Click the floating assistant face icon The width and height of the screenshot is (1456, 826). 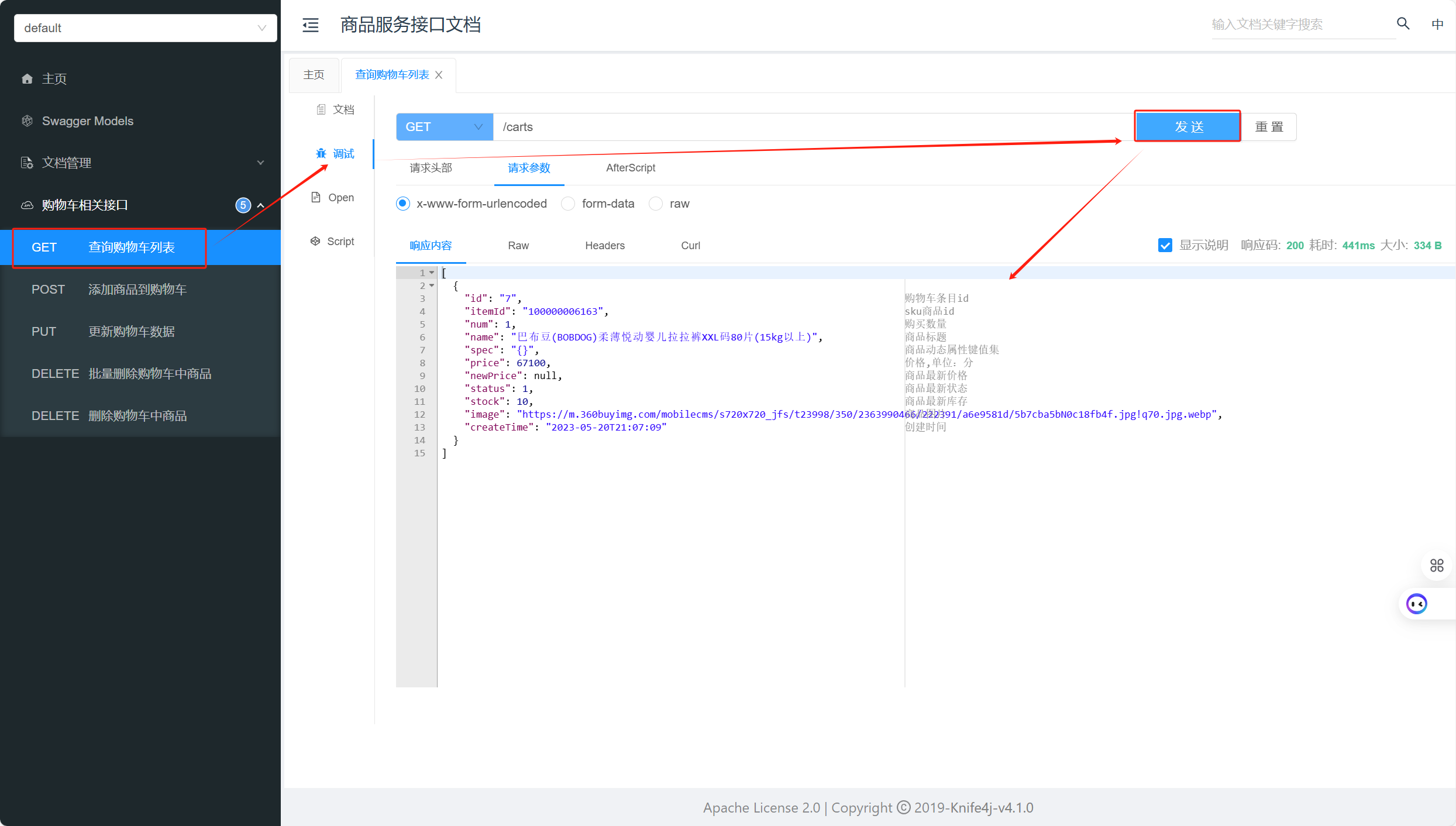pos(1416,603)
